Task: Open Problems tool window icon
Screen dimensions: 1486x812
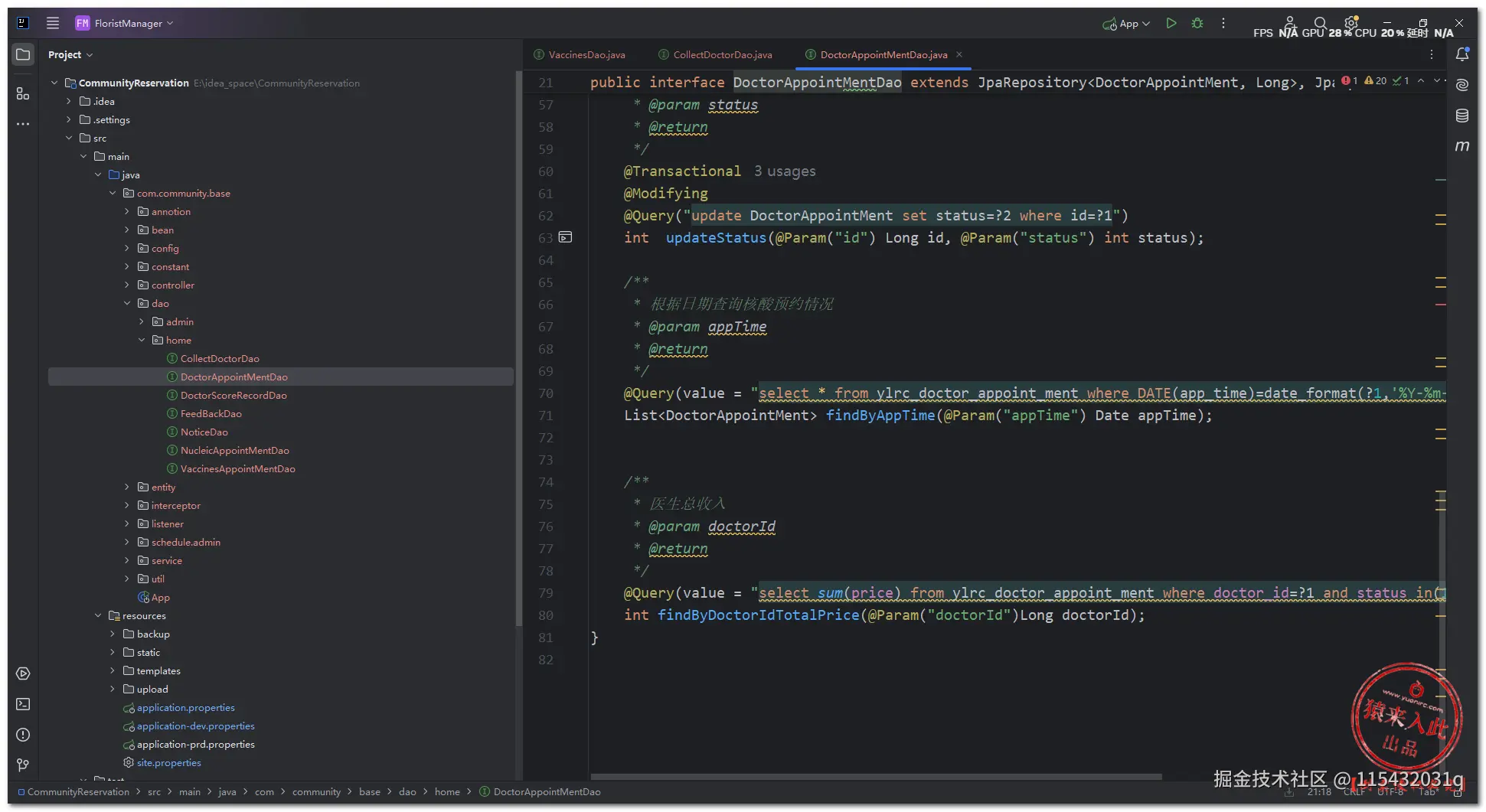Action: click(23, 735)
